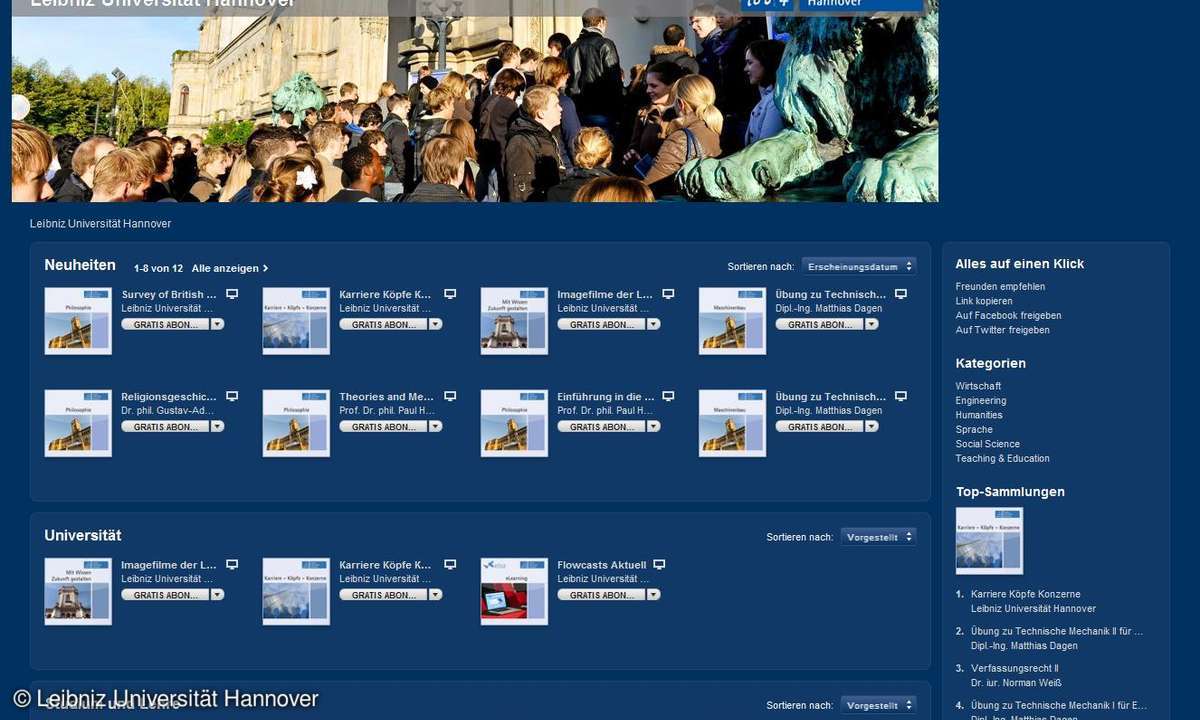Open top collection Verfassungsrecht II
1200x720 pixels.
1015,668
